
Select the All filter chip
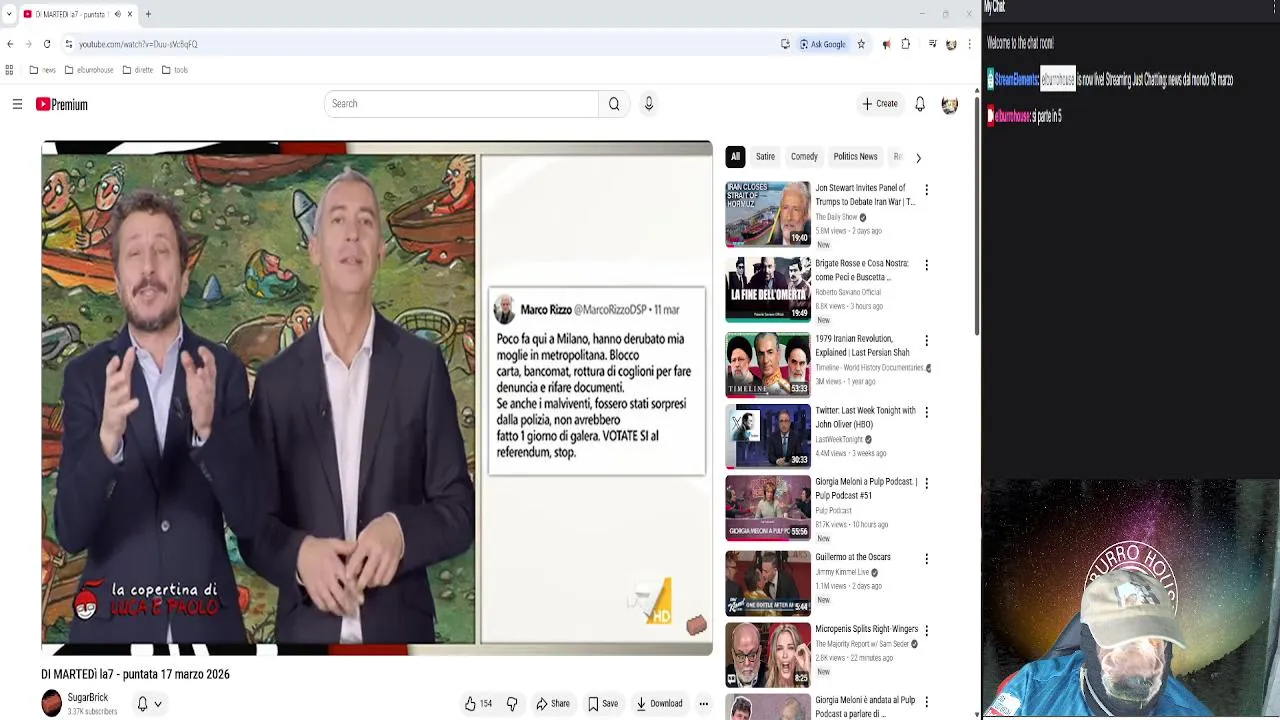tap(735, 157)
